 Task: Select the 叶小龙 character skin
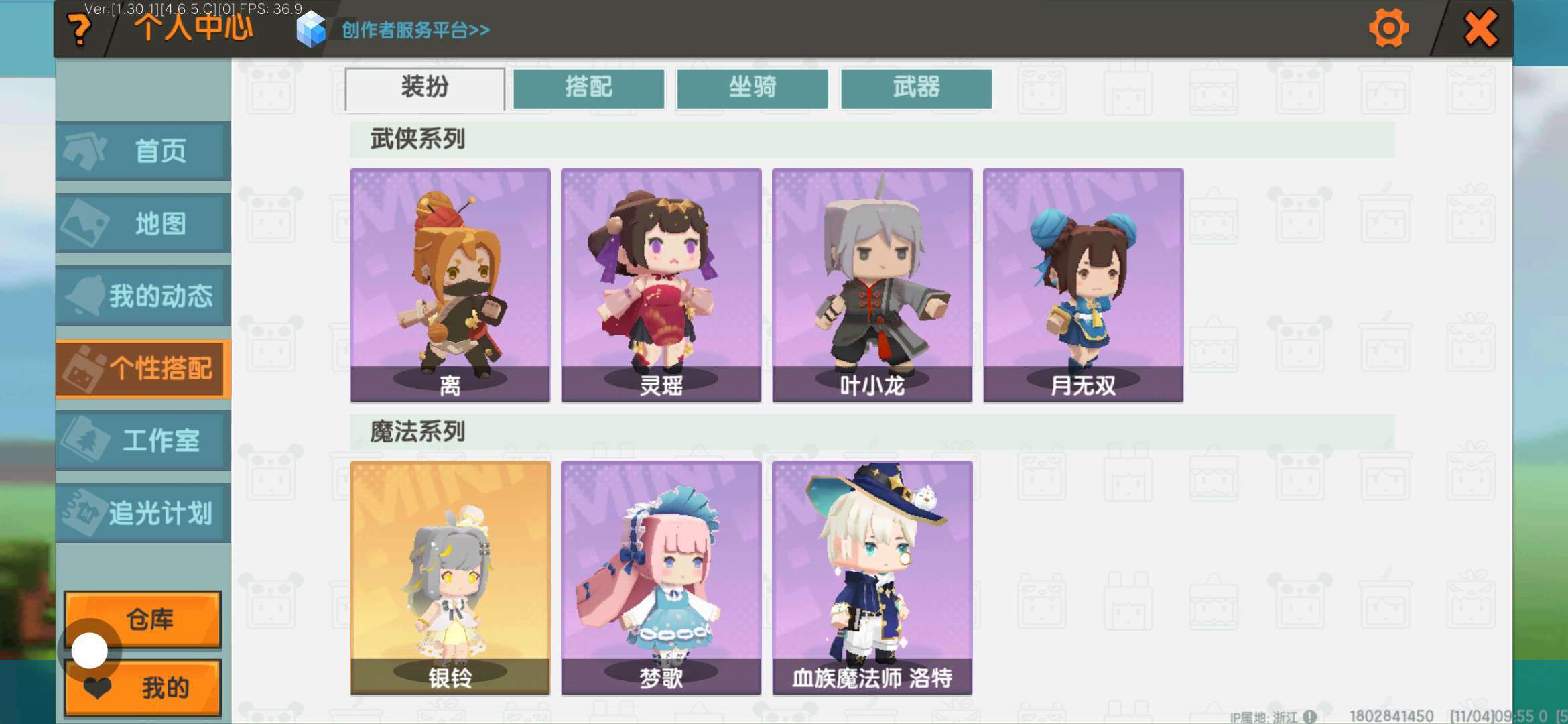click(872, 285)
